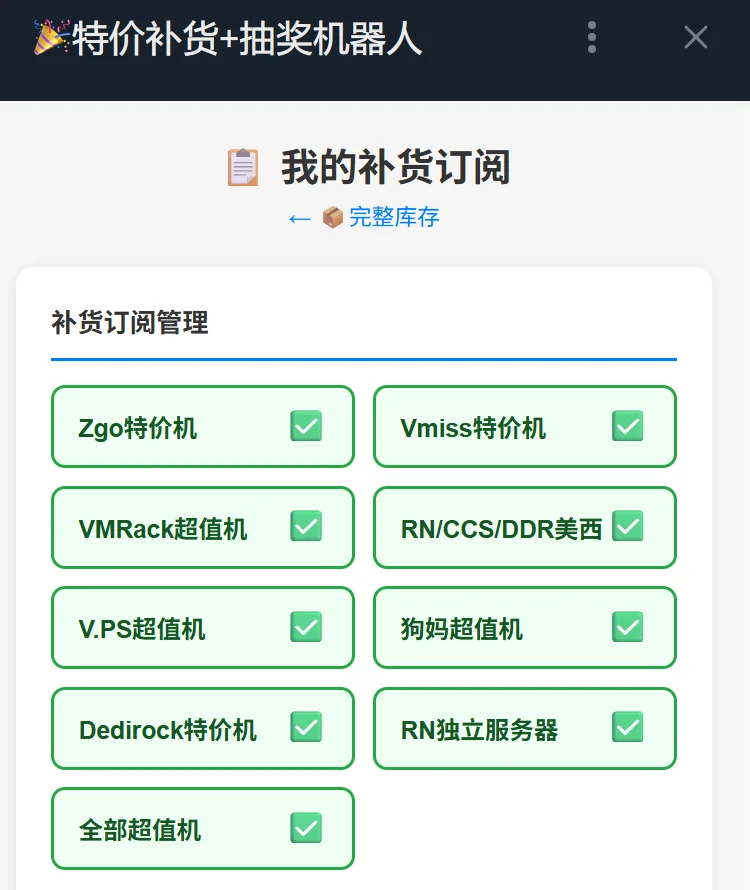
Task: Uncheck the Zgo特价机 subscription checkbox
Action: click(306, 426)
